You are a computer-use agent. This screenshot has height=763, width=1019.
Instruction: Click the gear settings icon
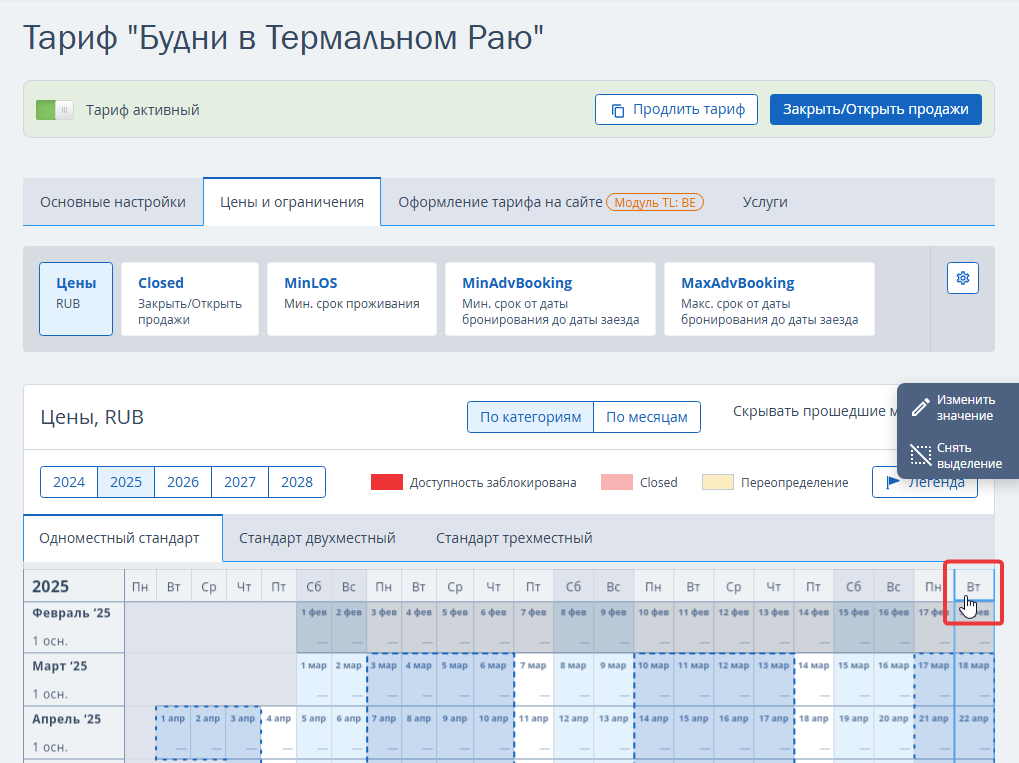(962, 278)
